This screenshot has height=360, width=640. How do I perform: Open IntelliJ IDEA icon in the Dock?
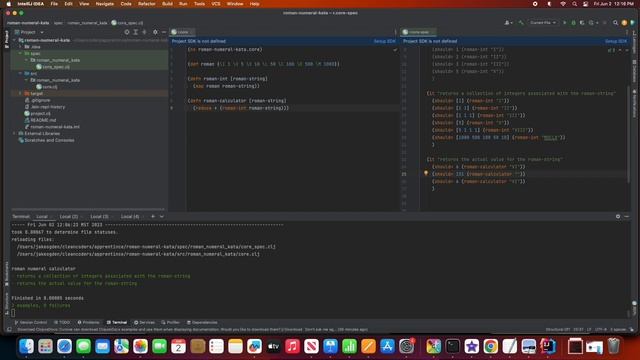coord(548,347)
